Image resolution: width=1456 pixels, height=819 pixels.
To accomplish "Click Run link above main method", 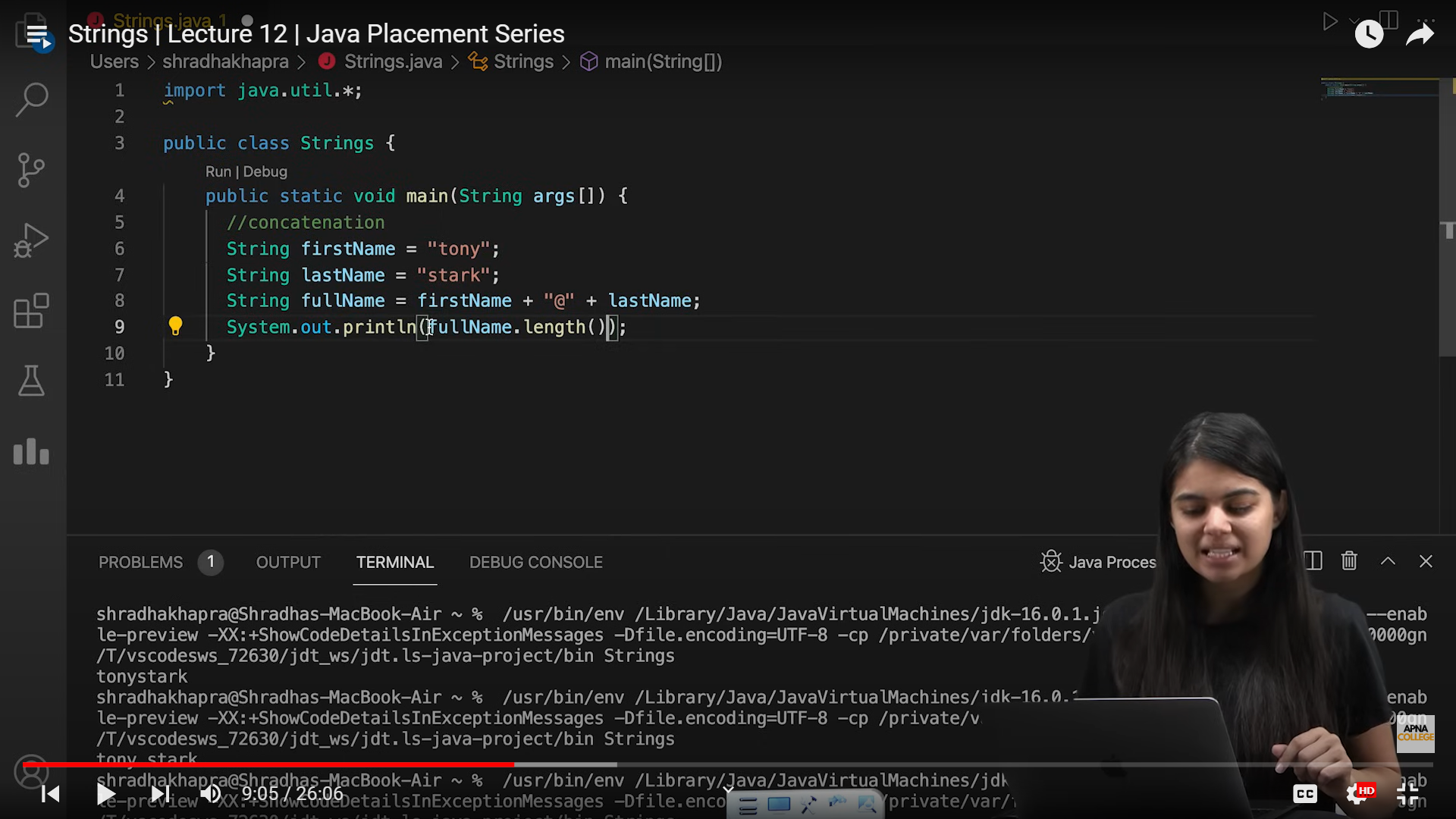I will (218, 172).
